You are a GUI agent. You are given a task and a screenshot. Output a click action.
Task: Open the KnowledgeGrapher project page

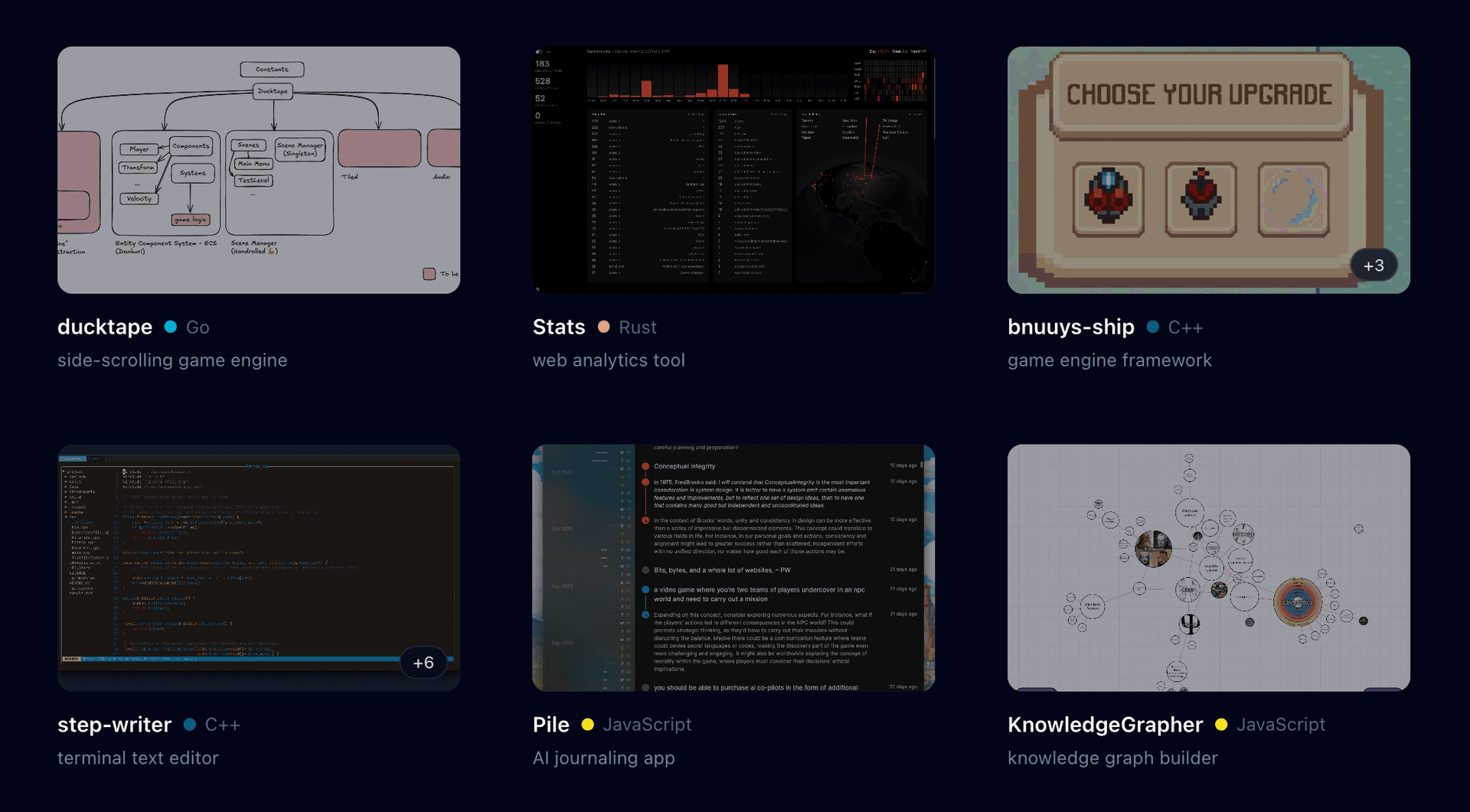coord(1105,725)
